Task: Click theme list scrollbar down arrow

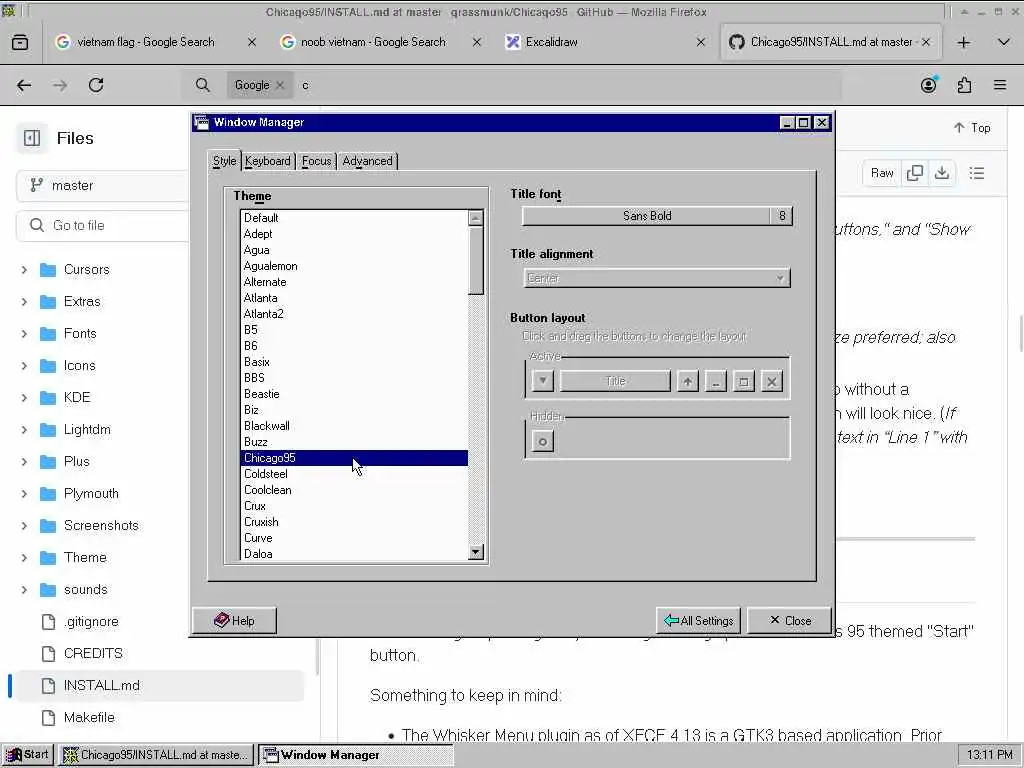Action: 476,552
